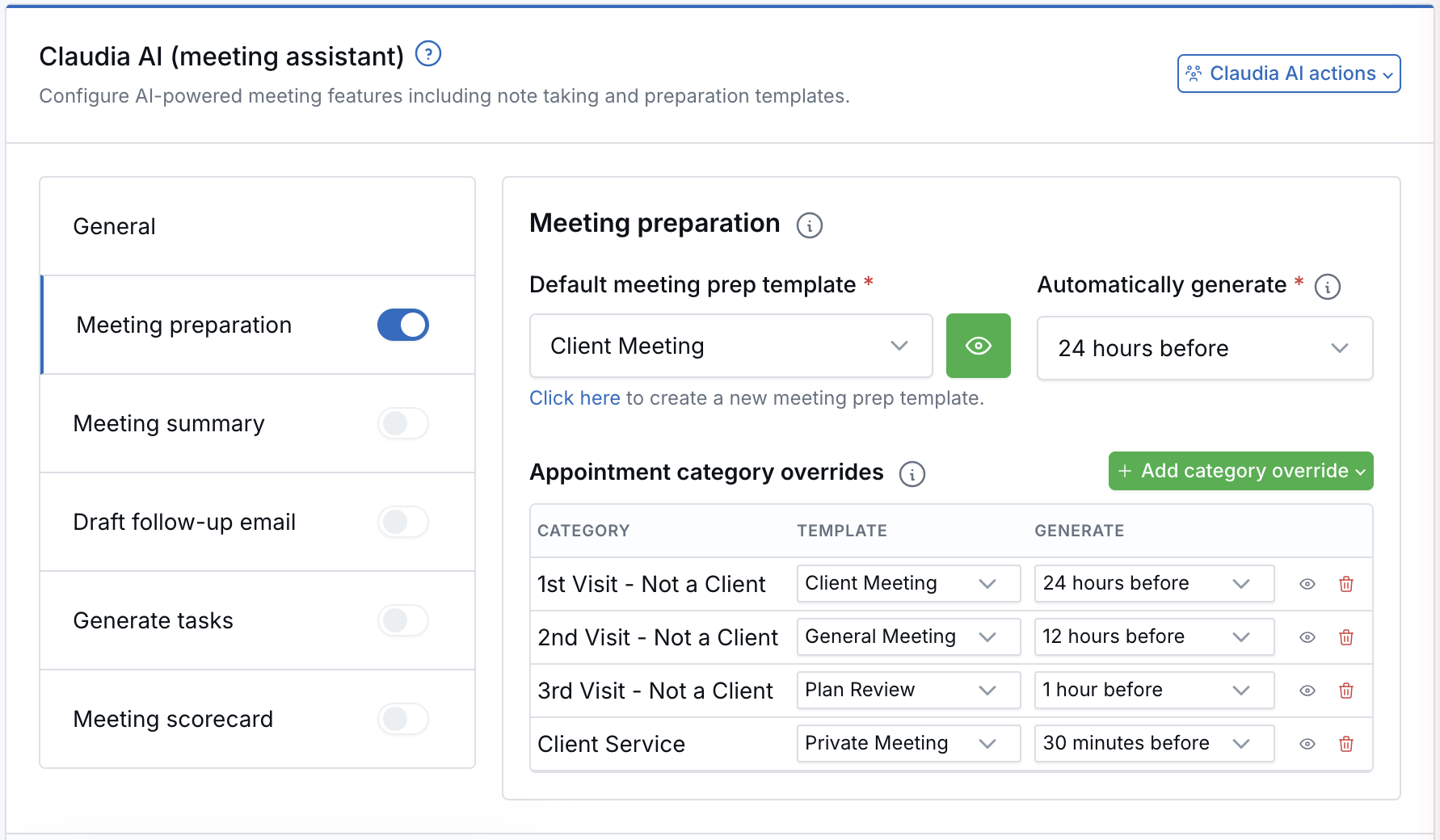Preview 2nd Visit - Not a Client override
This screenshot has height=840, width=1440.
coord(1307,637)
